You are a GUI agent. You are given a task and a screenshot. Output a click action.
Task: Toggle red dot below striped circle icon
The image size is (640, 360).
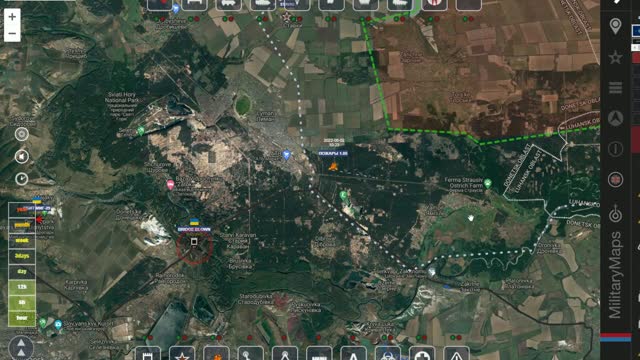point(437,19)
